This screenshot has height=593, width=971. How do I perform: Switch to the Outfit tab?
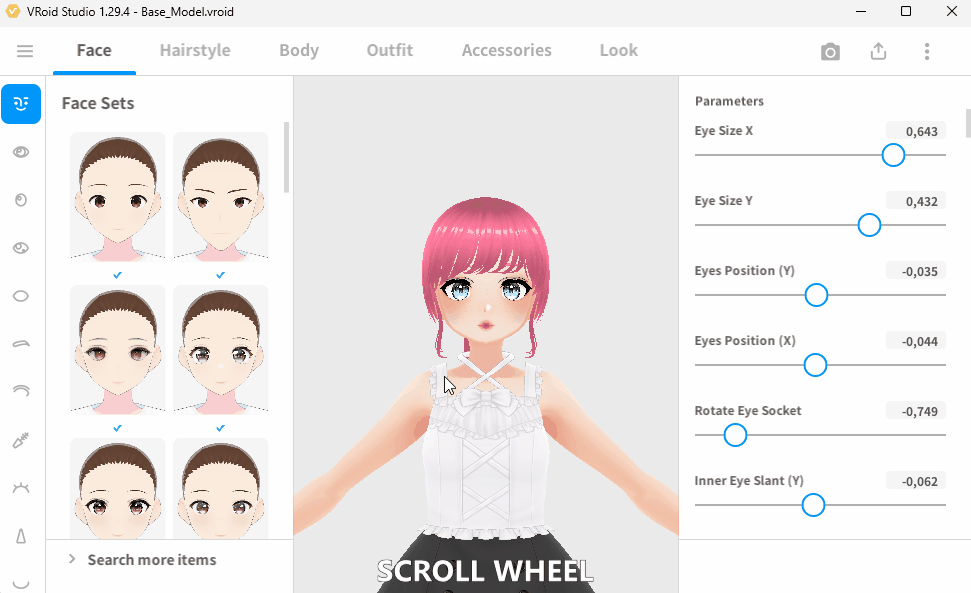coord(389,51)
